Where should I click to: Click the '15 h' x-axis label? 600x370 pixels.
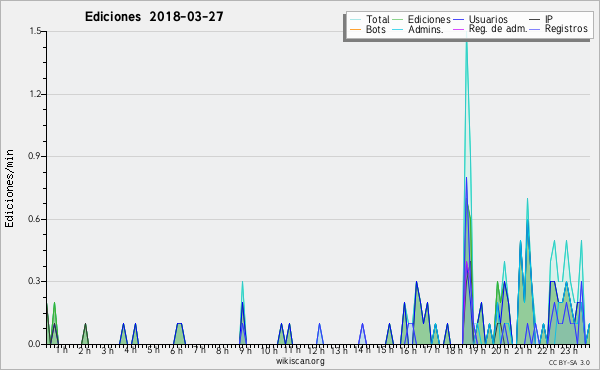point(385,350)
